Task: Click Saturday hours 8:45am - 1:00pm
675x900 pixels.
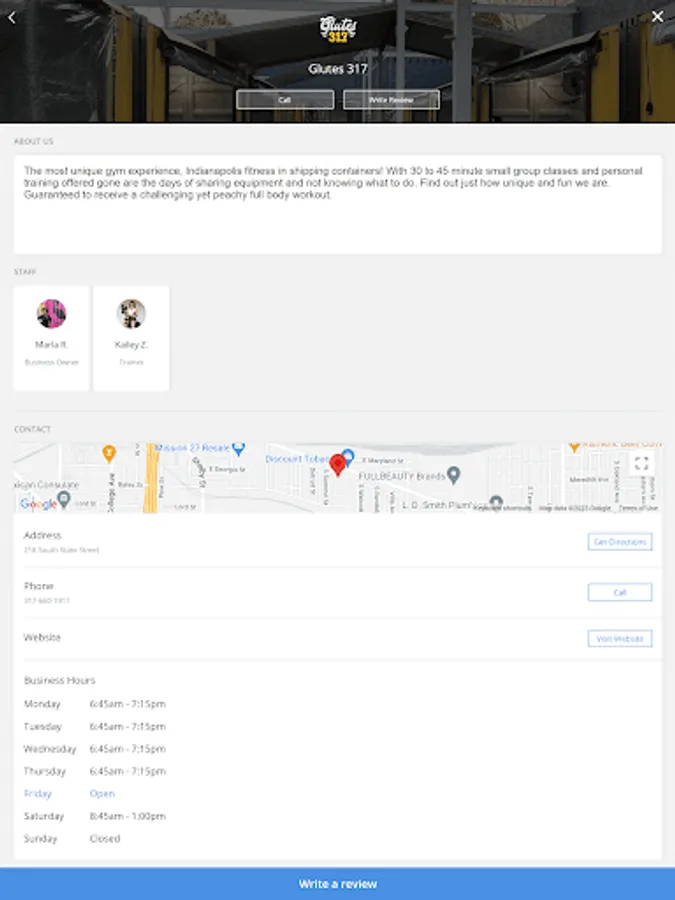Action: point(127,816)
